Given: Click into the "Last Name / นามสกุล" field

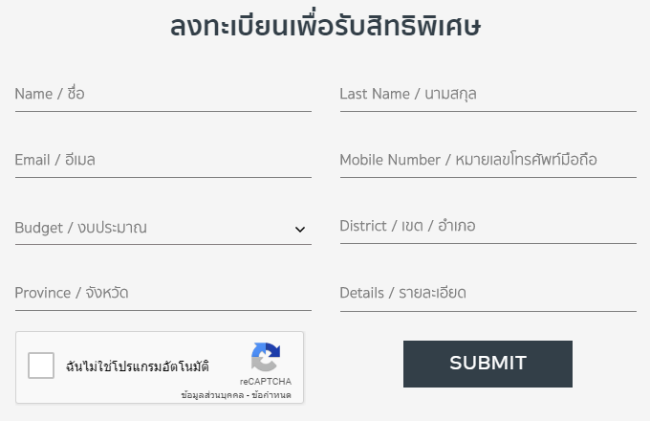Looking at the screenshot, I should point(488,94).
